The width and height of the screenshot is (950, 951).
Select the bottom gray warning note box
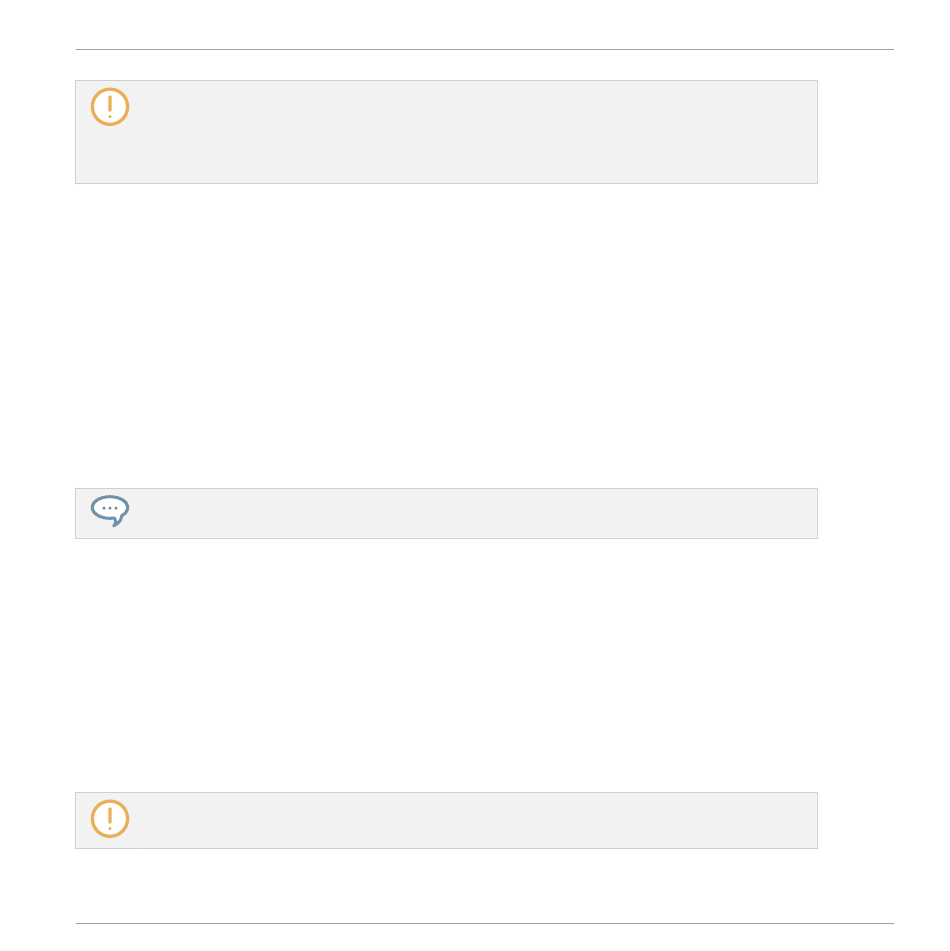point(446,821)
